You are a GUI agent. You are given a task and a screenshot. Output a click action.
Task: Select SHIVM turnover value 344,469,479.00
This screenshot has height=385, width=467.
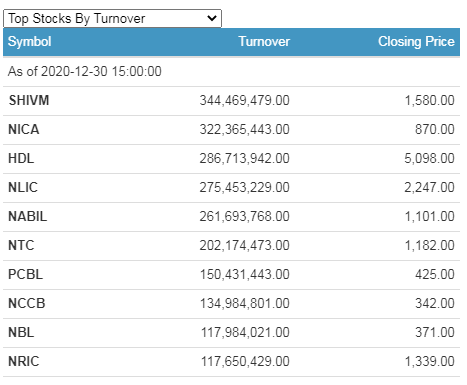coord(245,100)
